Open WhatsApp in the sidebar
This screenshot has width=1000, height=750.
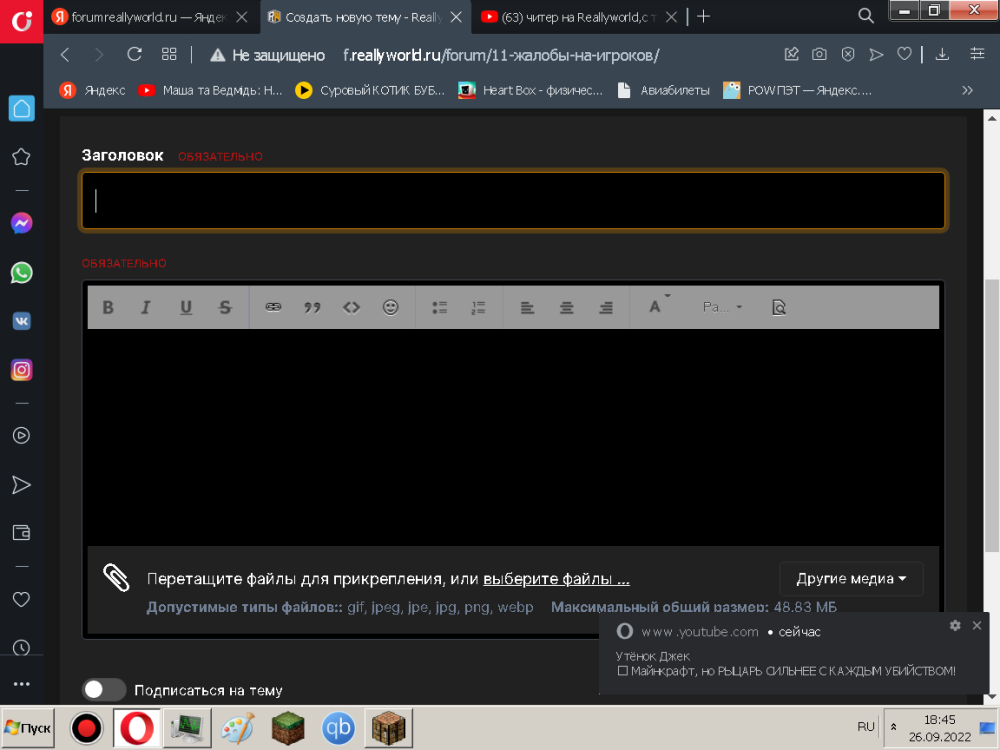[22, 272]
